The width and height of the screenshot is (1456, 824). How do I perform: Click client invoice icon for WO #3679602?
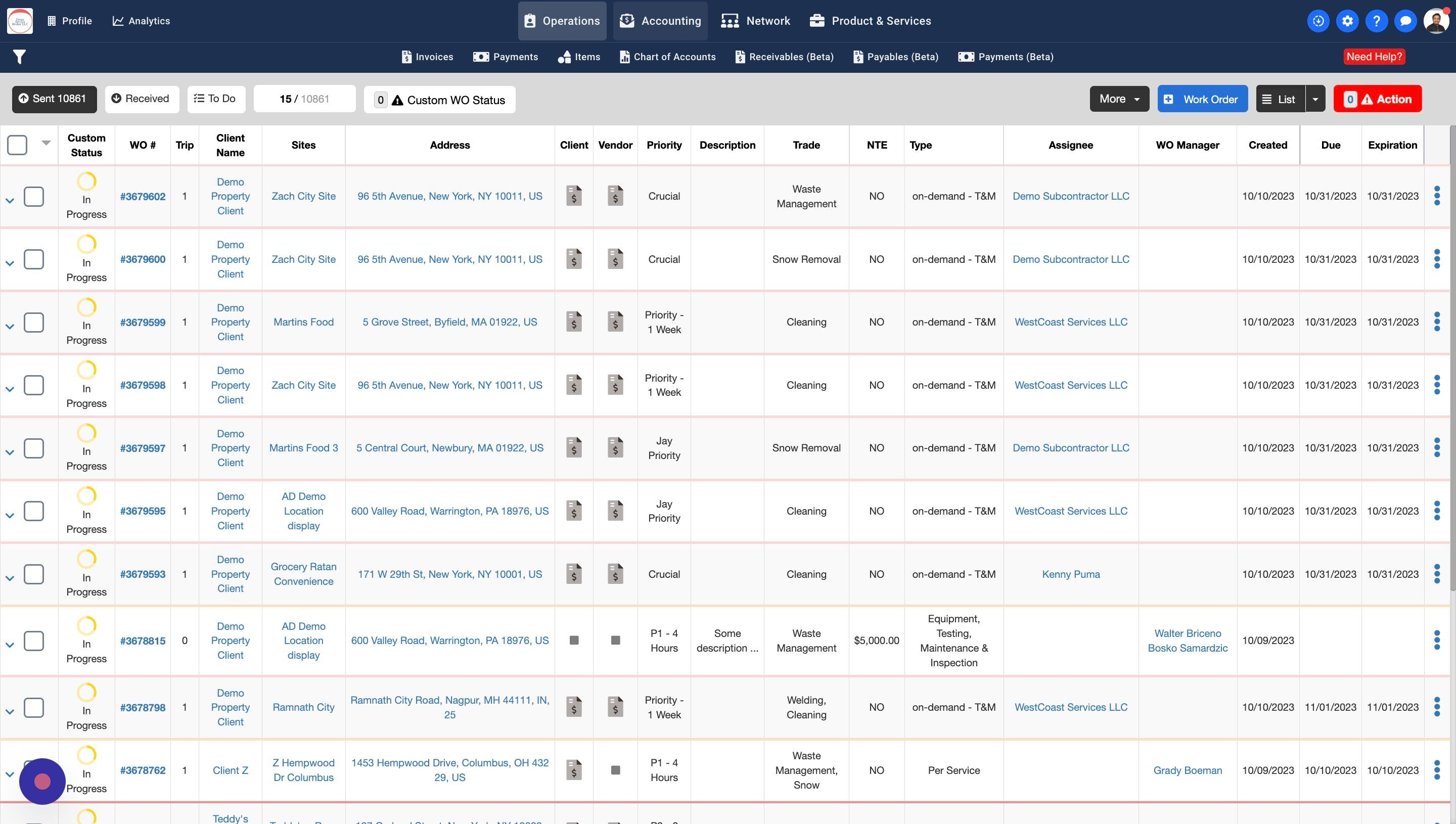tap(574, 196)
